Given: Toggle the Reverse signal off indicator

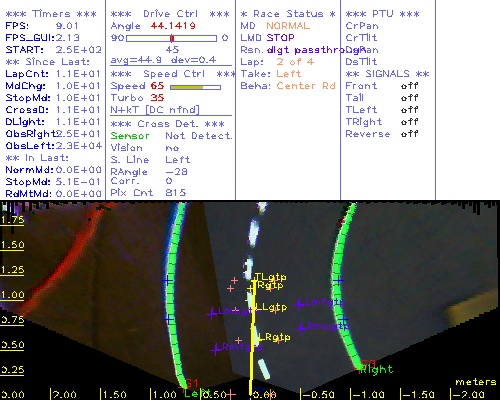Looking at the screenshot, I should tap(409, 134).
